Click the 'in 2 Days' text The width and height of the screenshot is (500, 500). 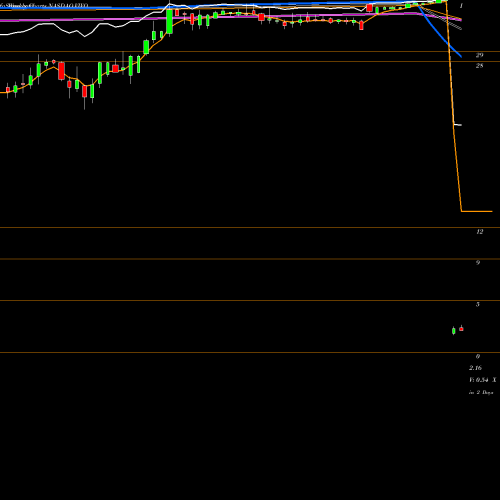point(481,392)
